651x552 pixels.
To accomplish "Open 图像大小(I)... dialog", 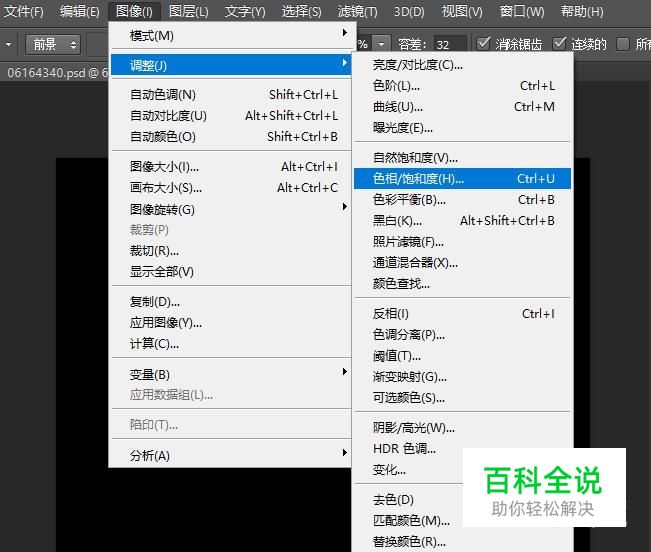I will coord(231,167).
